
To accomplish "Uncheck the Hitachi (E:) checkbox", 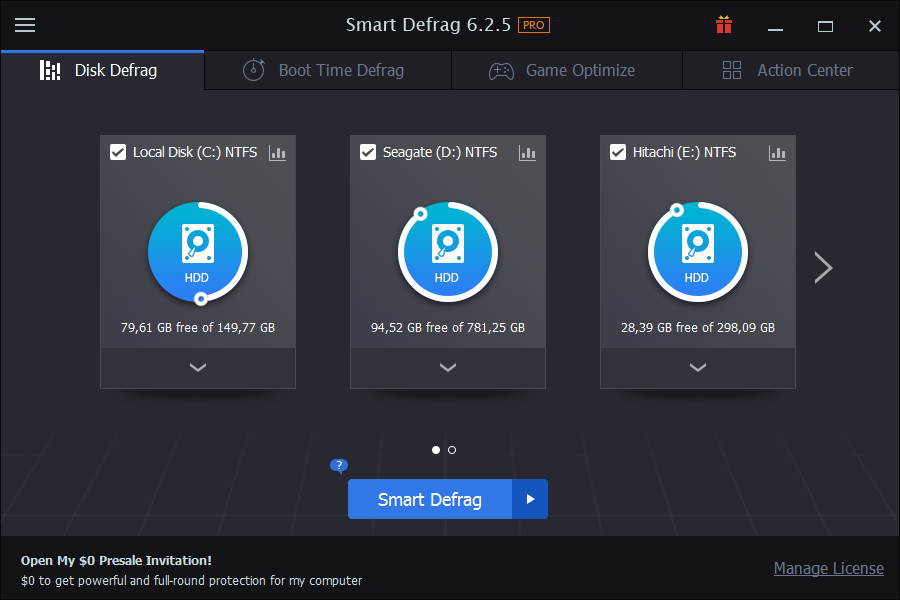I will pyautogui.click(x=618, y=152).
